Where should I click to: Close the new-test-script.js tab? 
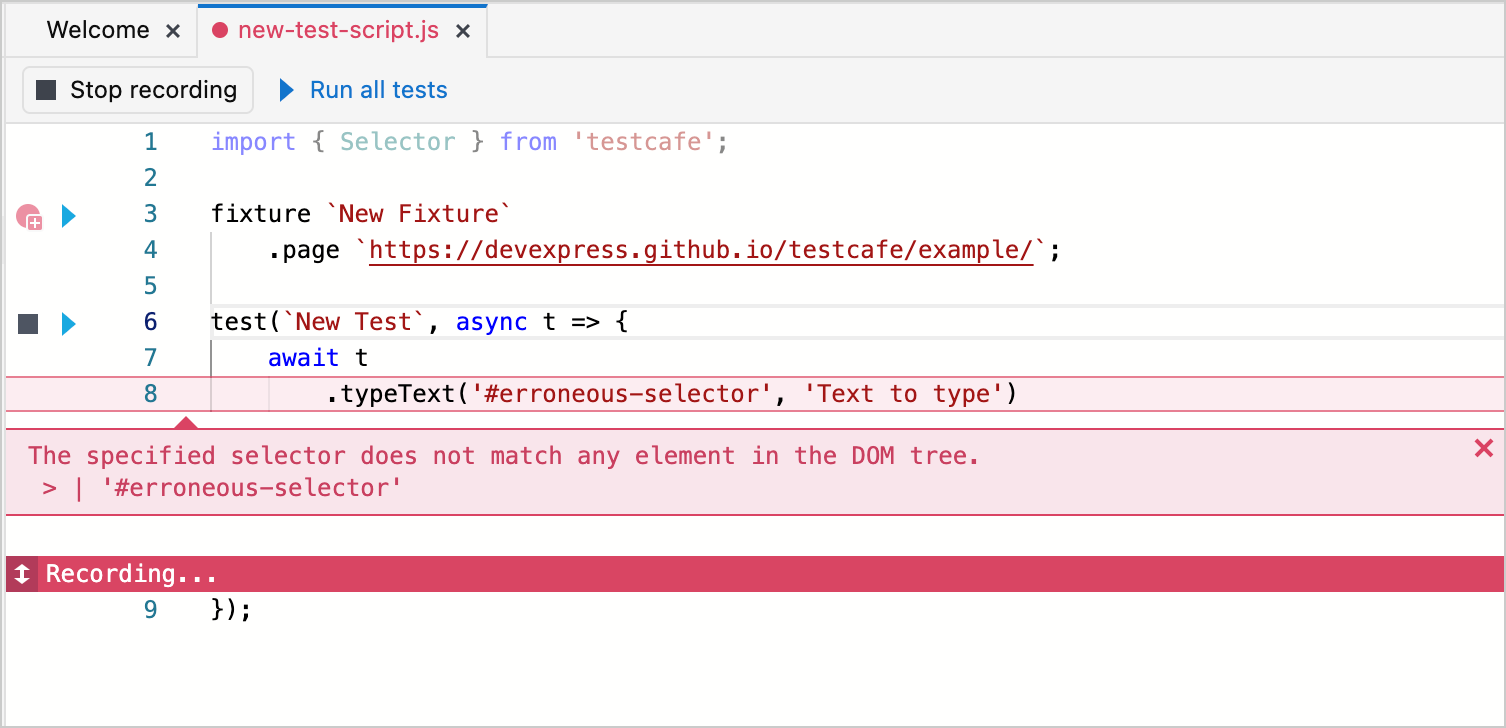(462, 30)
